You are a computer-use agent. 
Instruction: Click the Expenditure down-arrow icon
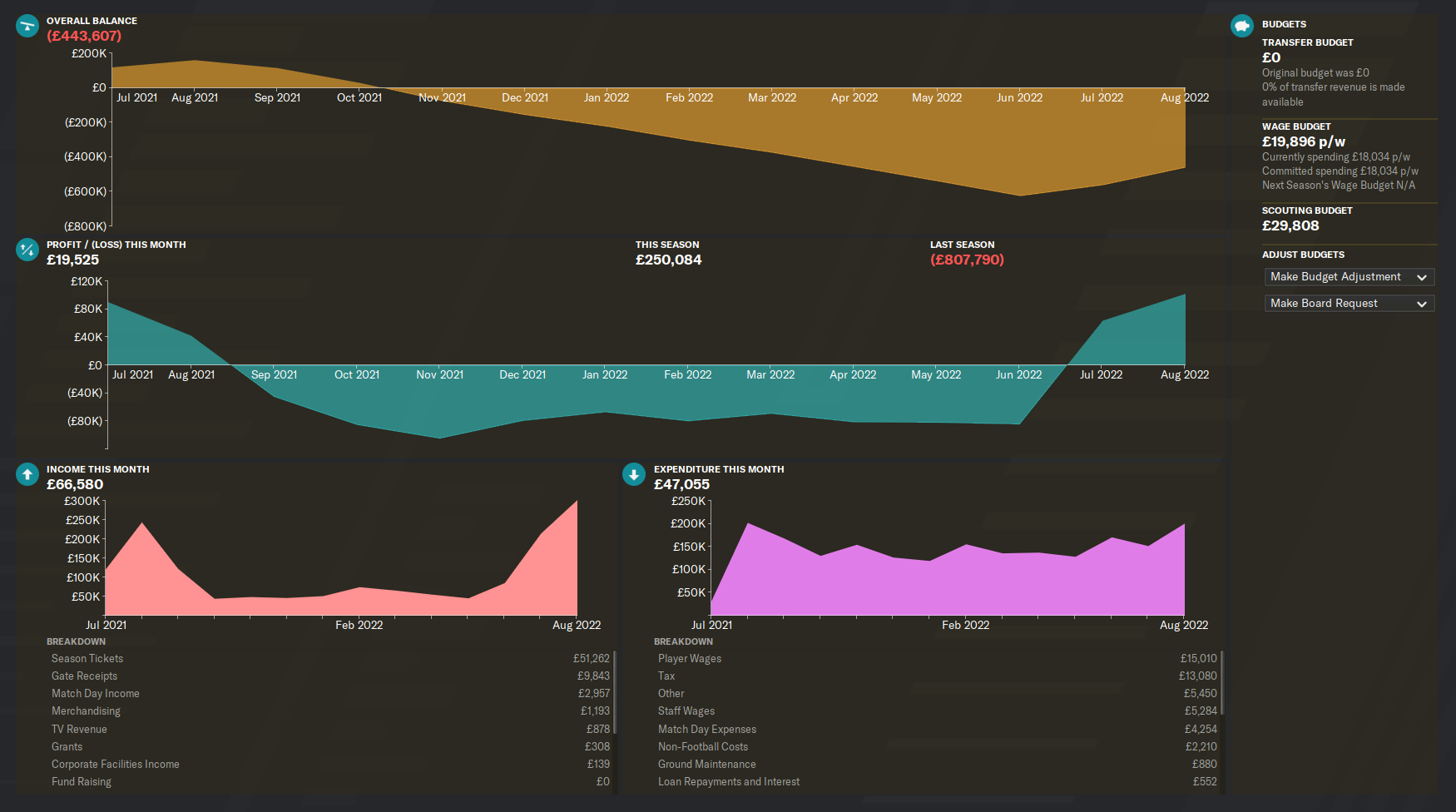click(634, 474)
